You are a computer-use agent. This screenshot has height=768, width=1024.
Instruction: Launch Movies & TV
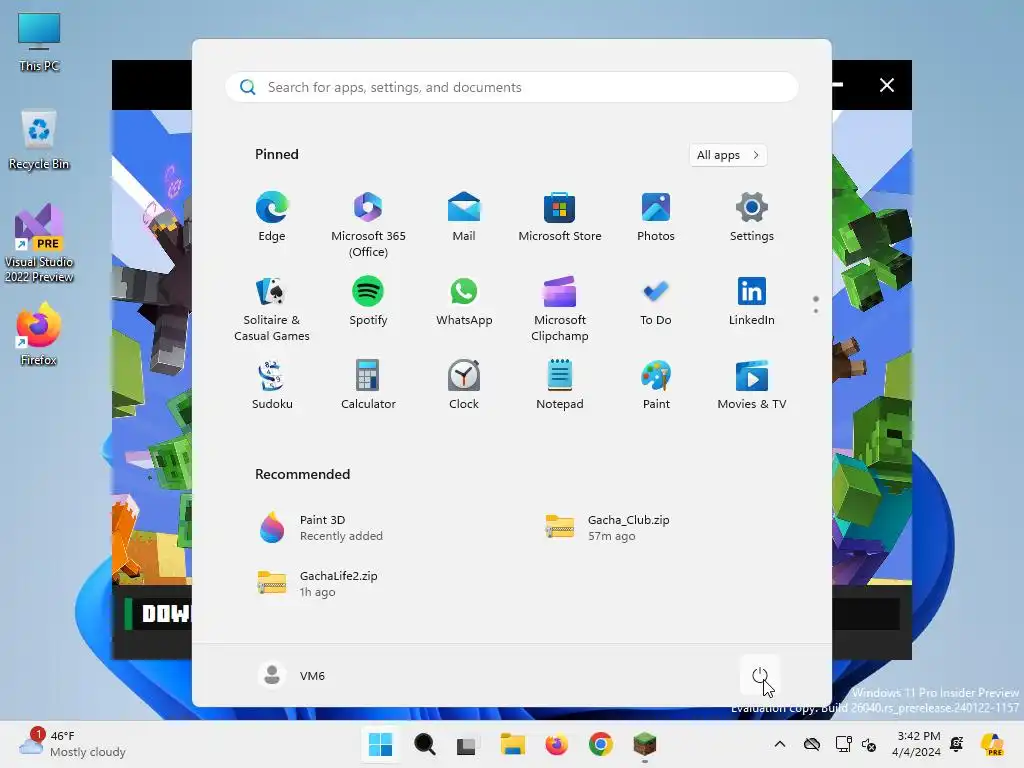752,385
